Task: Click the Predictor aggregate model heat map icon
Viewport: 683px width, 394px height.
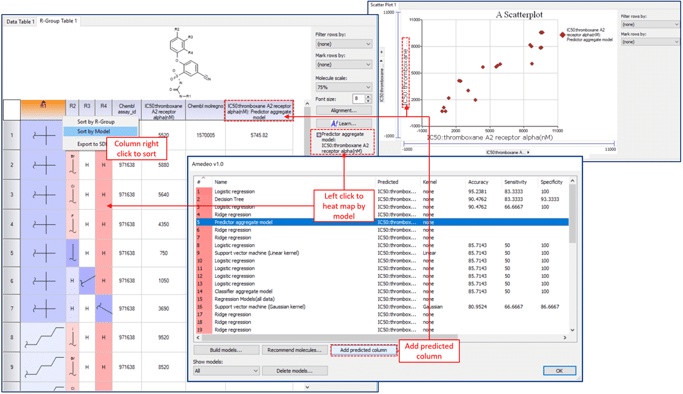Action: [318, 135]
